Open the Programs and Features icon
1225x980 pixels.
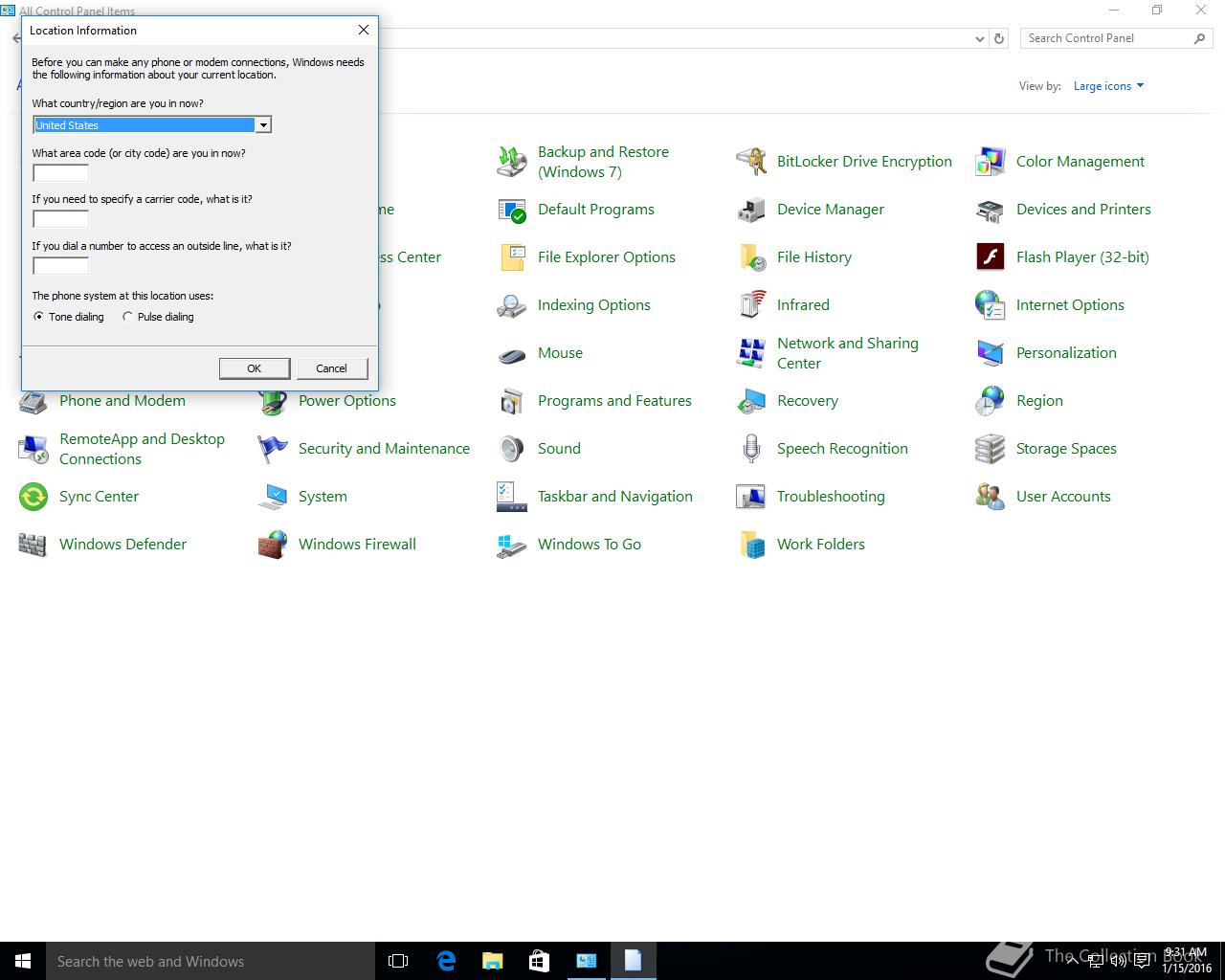512,401
